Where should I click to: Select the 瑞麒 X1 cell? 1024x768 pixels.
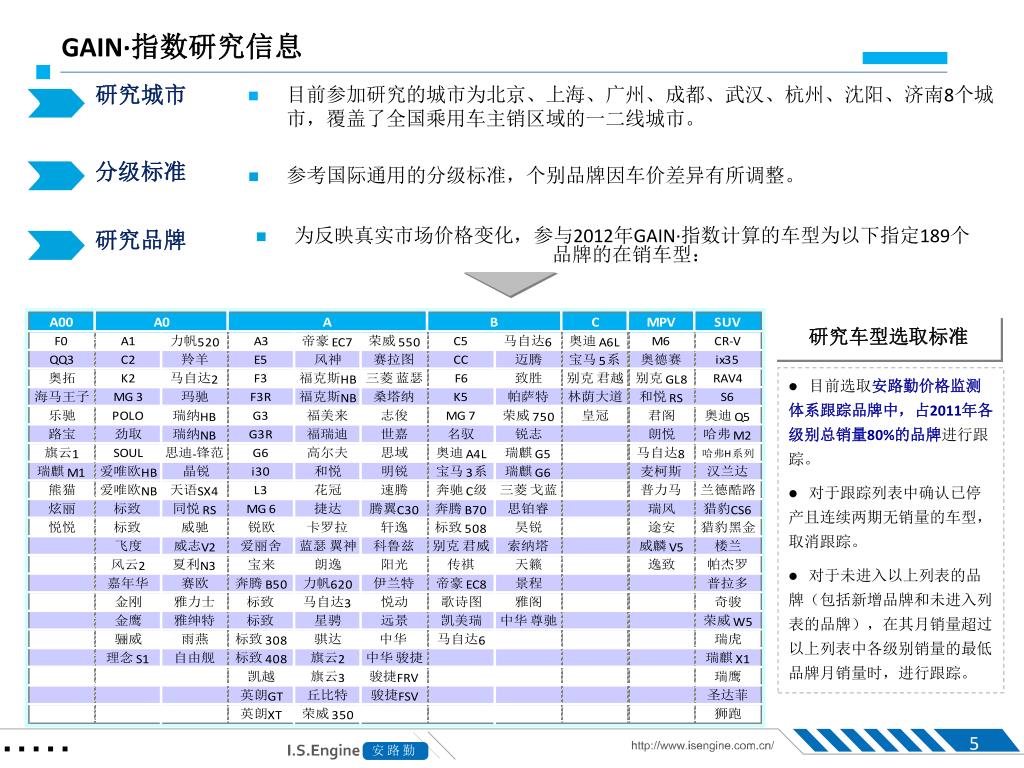click(x=728, y=658)
